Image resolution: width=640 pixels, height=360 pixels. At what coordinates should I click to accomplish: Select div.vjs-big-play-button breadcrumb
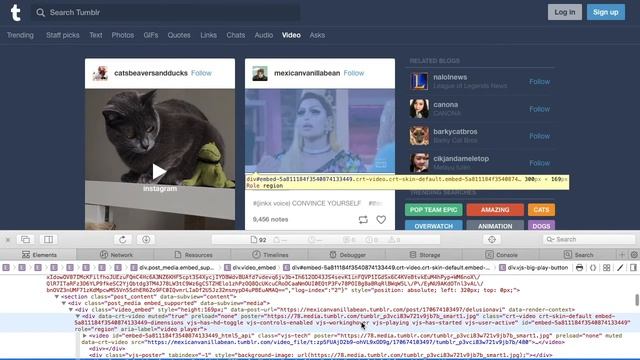[533, 268]
